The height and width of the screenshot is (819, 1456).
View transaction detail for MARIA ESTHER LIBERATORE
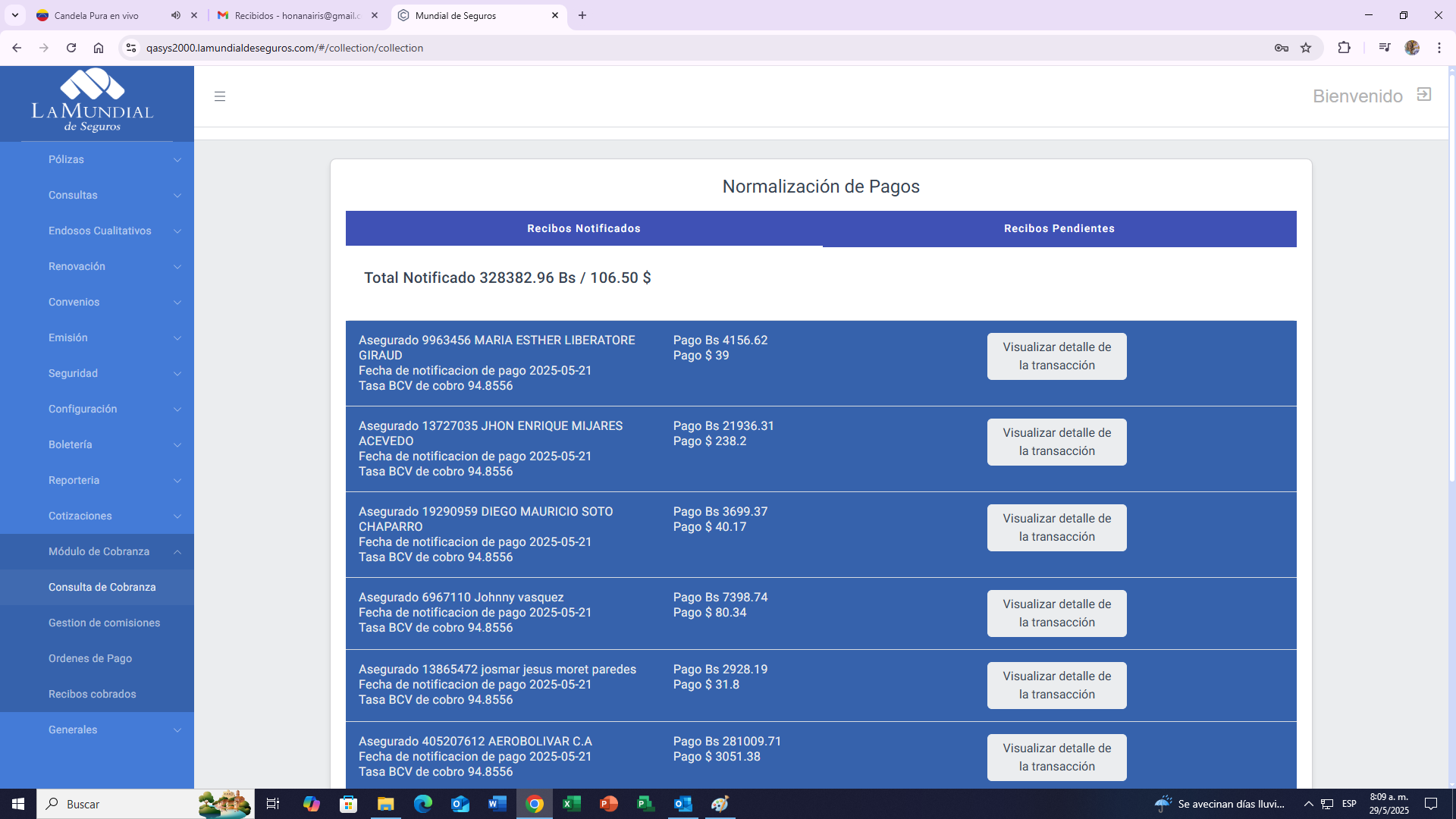1056,356
